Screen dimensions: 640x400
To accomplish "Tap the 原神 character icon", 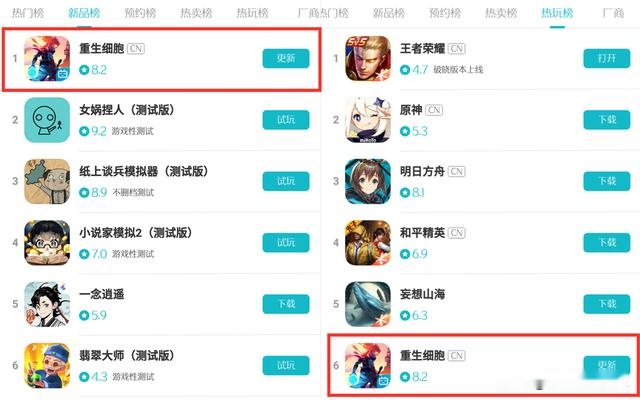I will click(x=368, y=120).
